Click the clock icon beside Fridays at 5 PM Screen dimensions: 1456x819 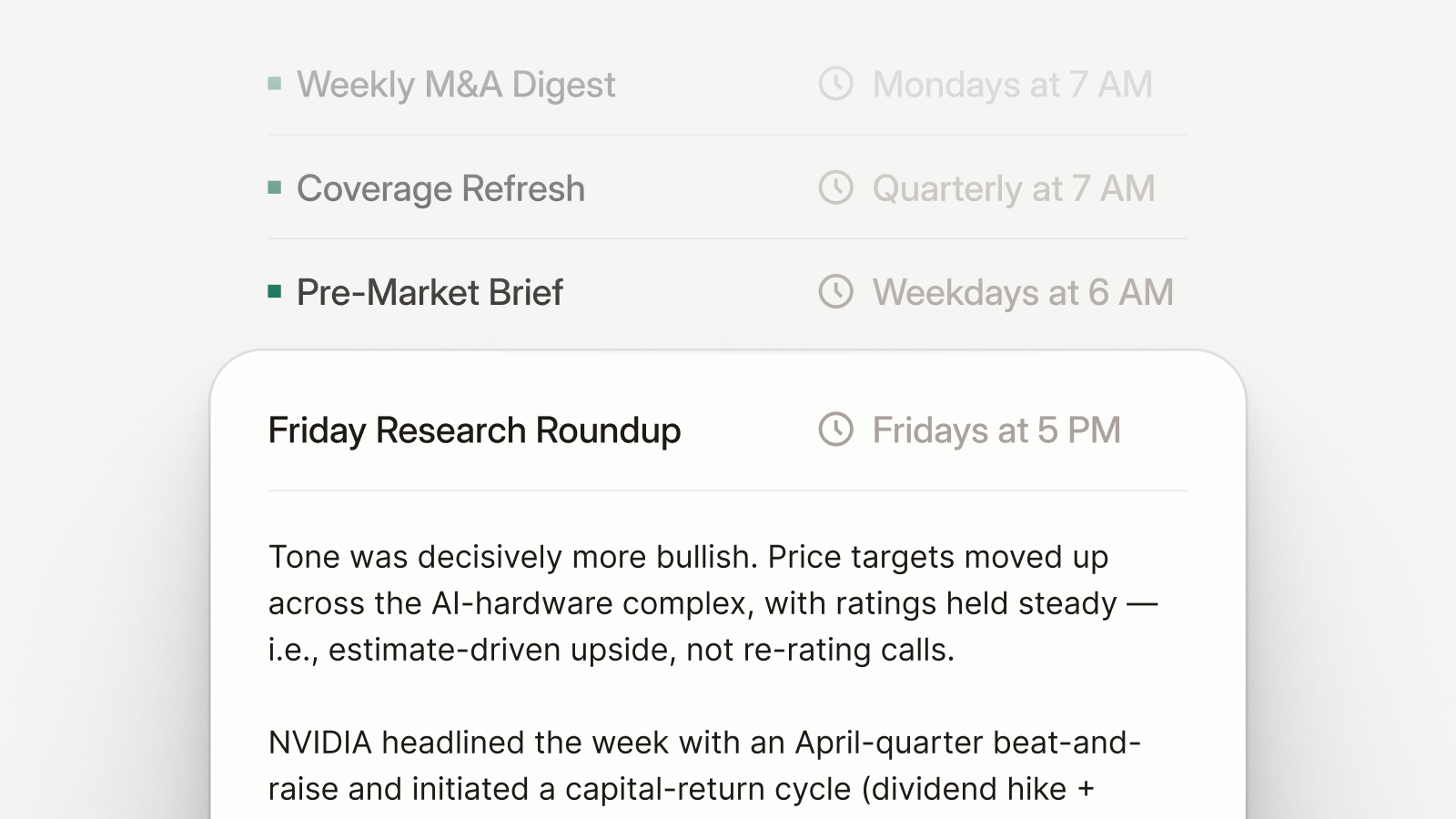pyautogui.click(x=835, y=430)
